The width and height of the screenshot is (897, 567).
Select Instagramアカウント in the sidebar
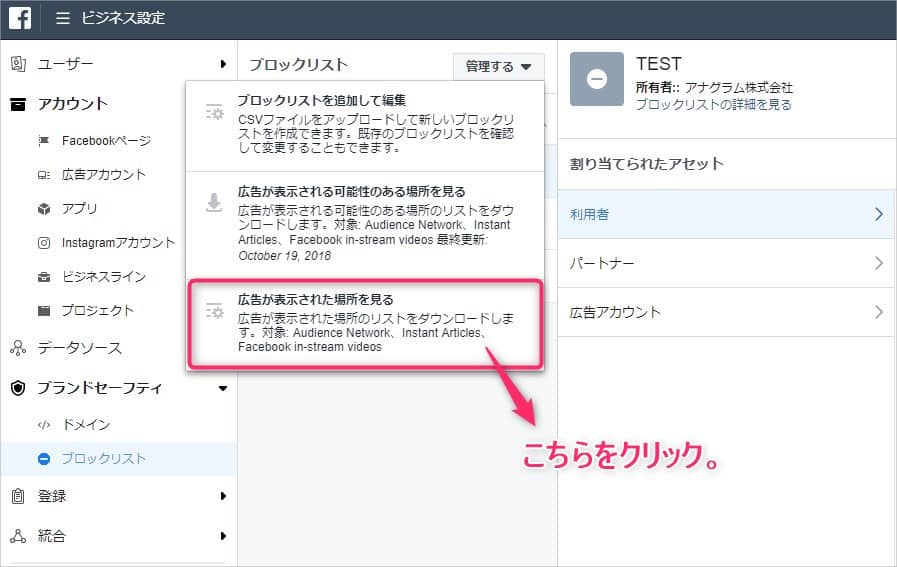click(x=118, y=242)
